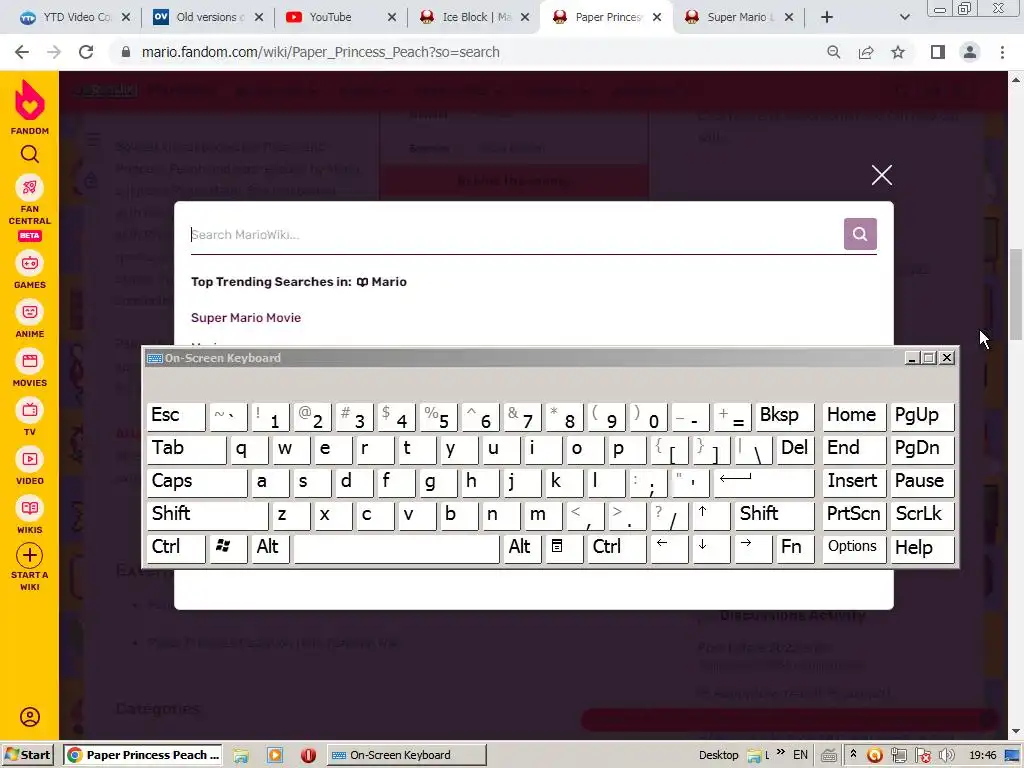Click the Enter key on On-Screen Keyboard
This screenshot has width=1024, height=768.
(x=764, y=482)
